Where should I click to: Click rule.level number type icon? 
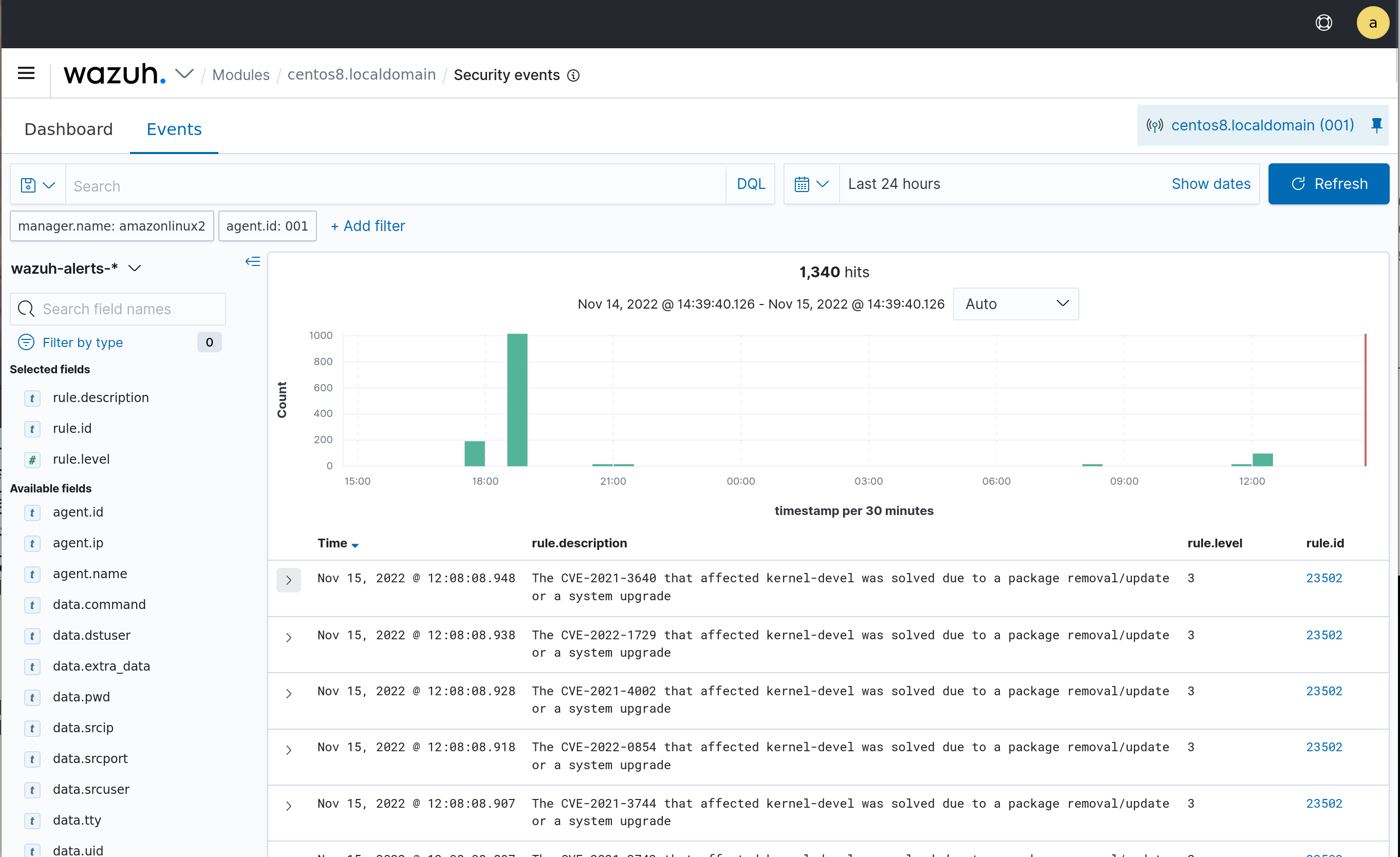coord(32,460)
